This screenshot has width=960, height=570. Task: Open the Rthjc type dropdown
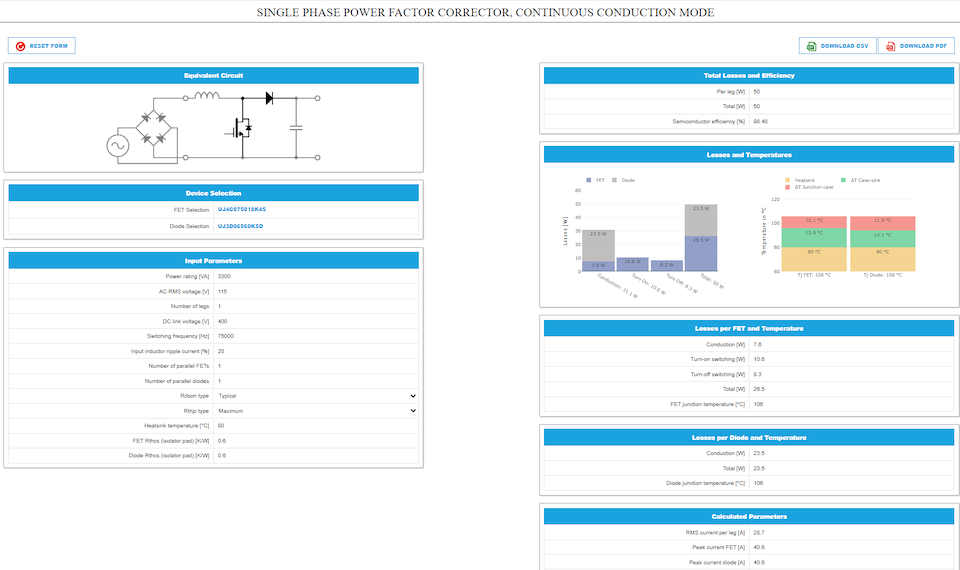316,411
